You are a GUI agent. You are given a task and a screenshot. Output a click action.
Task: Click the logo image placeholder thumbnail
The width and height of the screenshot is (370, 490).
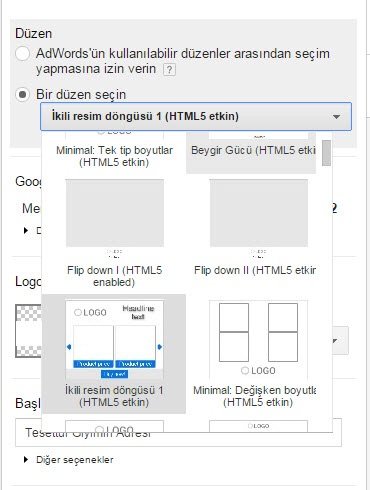click(29, 331)
